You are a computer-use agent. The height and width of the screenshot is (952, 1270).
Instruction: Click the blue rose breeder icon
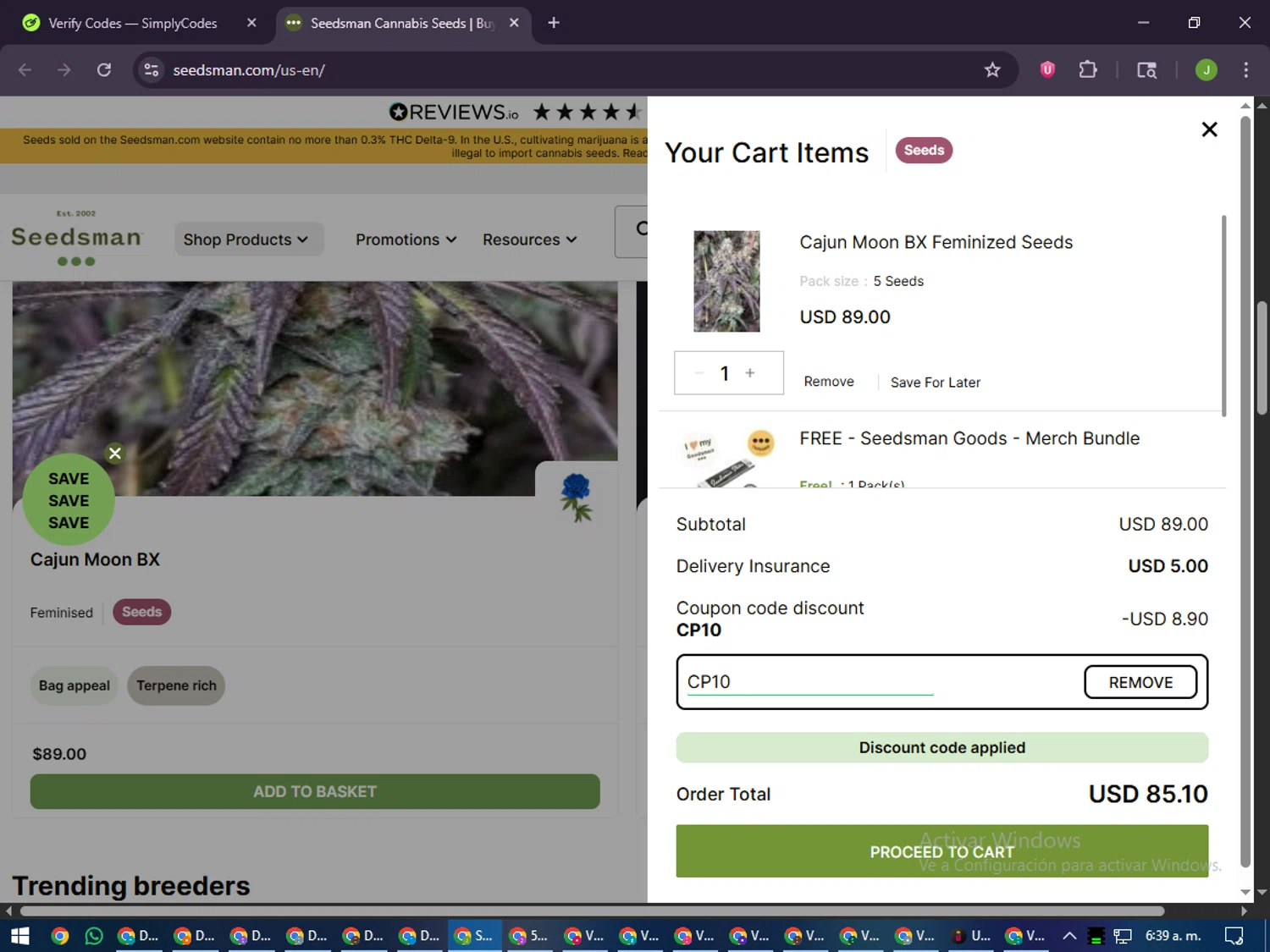pyautogui.click(x=577, y=497)
